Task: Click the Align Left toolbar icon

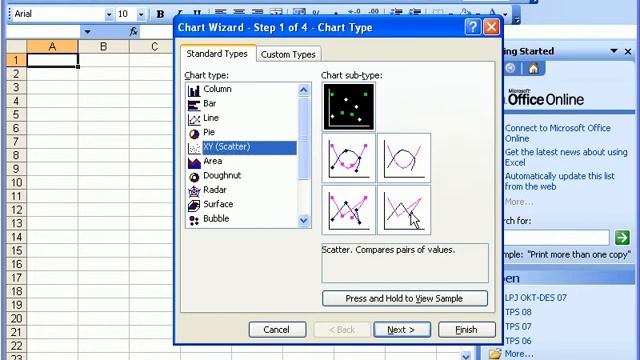Action: tap(220, 12)
